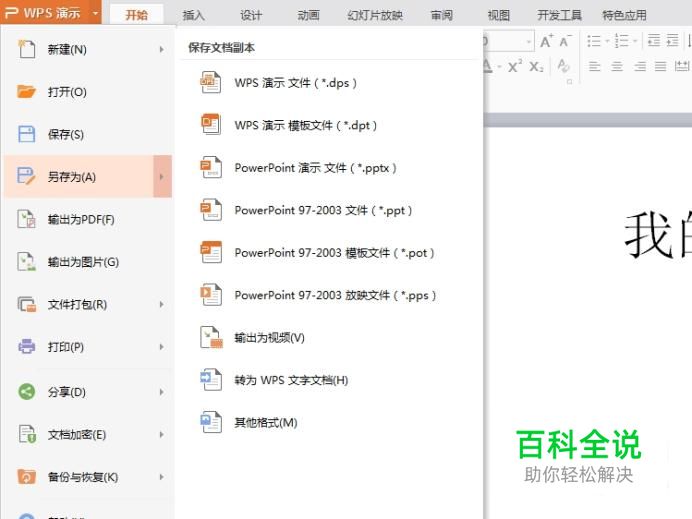Choose WPS 演示 文件 (*.dps)
This screenshot has width=692, height=519.
296,83
